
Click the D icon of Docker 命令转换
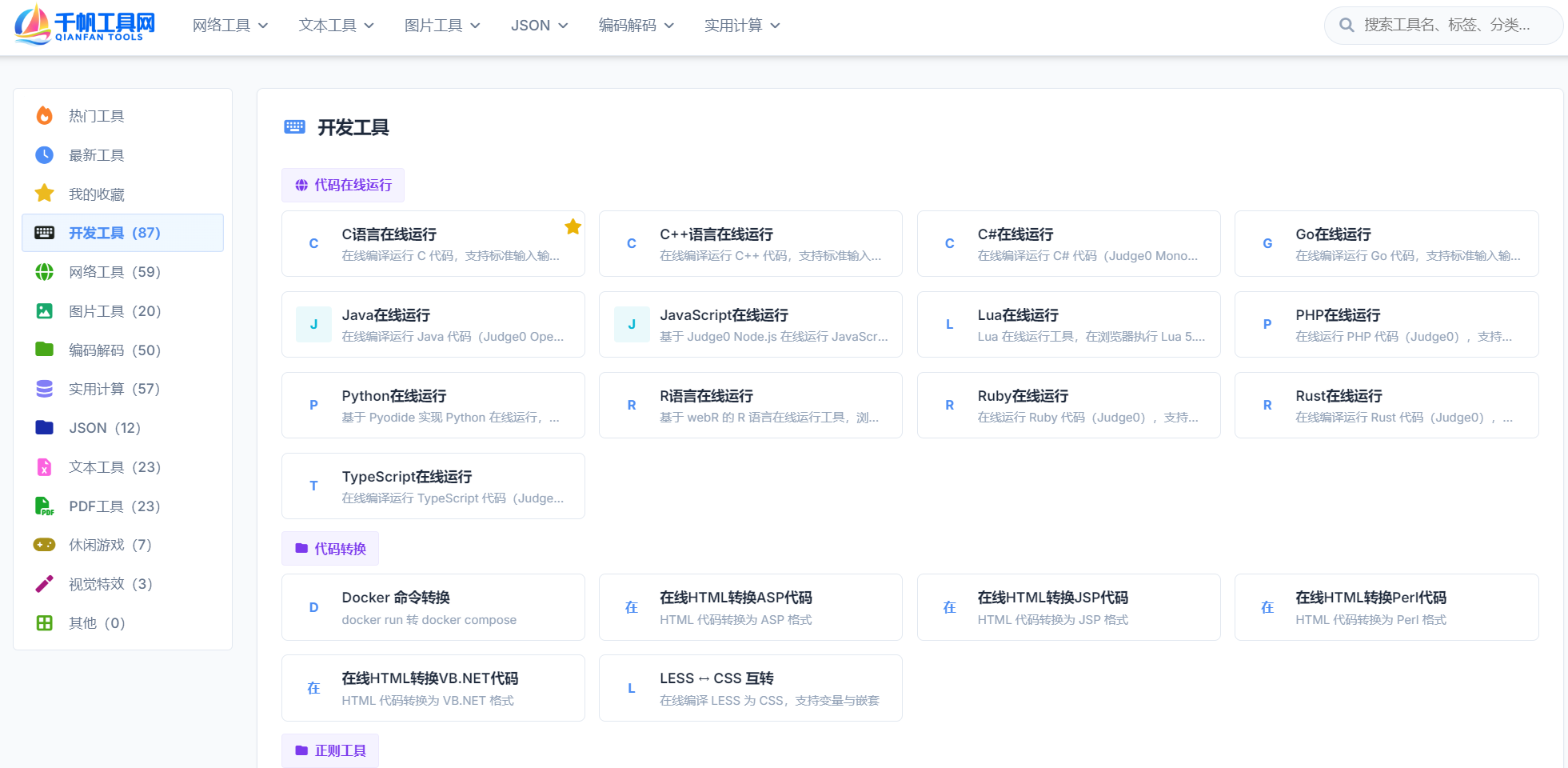click(313, 607)
